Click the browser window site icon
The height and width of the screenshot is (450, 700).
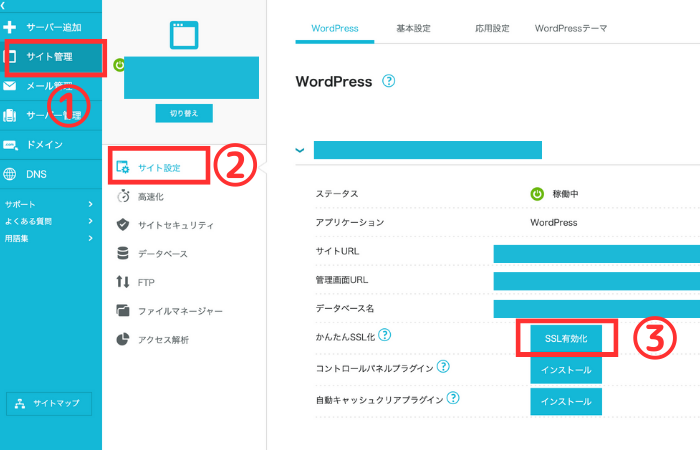[x=184, y=35]
